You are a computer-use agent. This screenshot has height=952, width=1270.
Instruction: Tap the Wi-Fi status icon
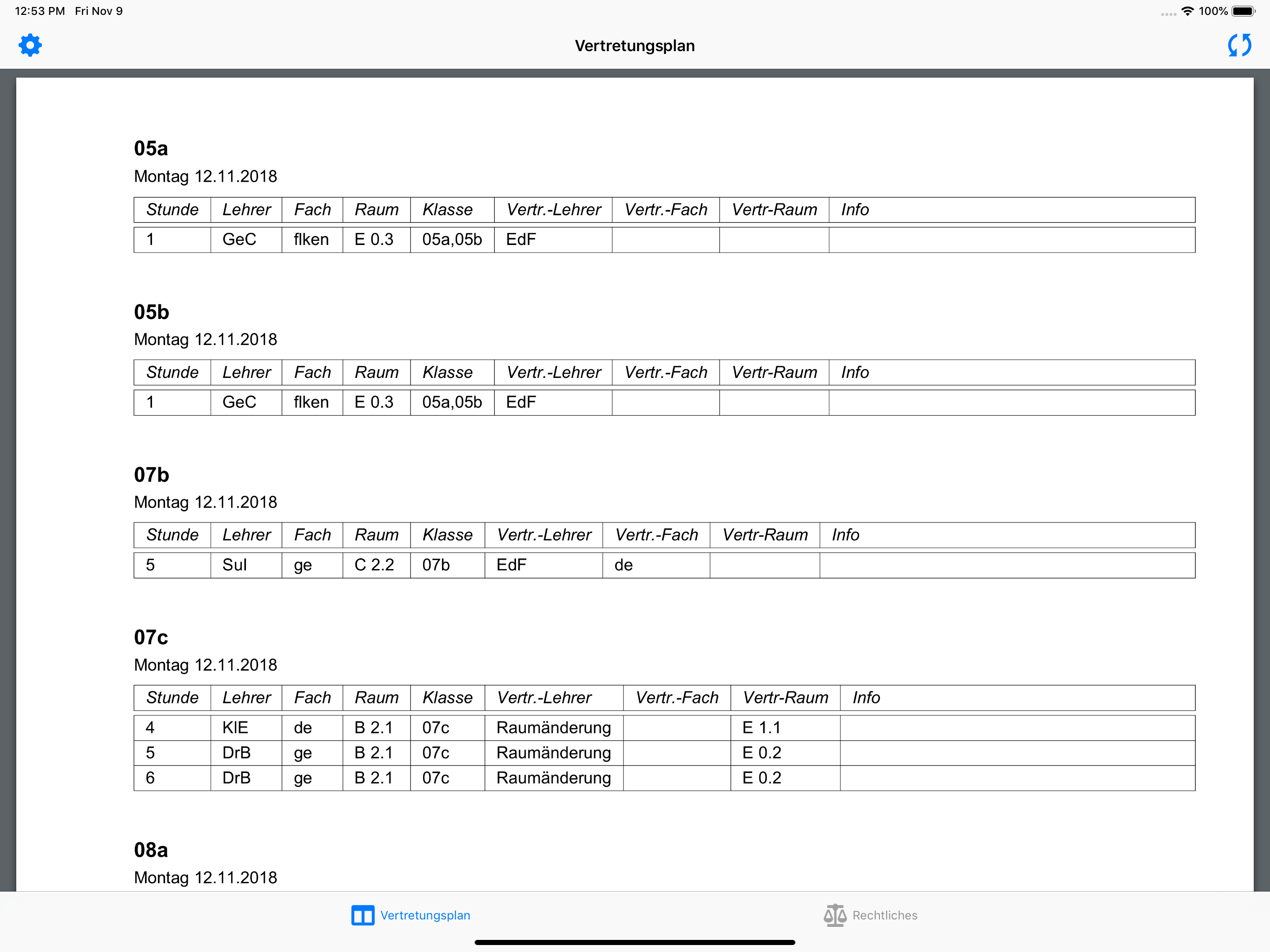tap(1187, 11)
